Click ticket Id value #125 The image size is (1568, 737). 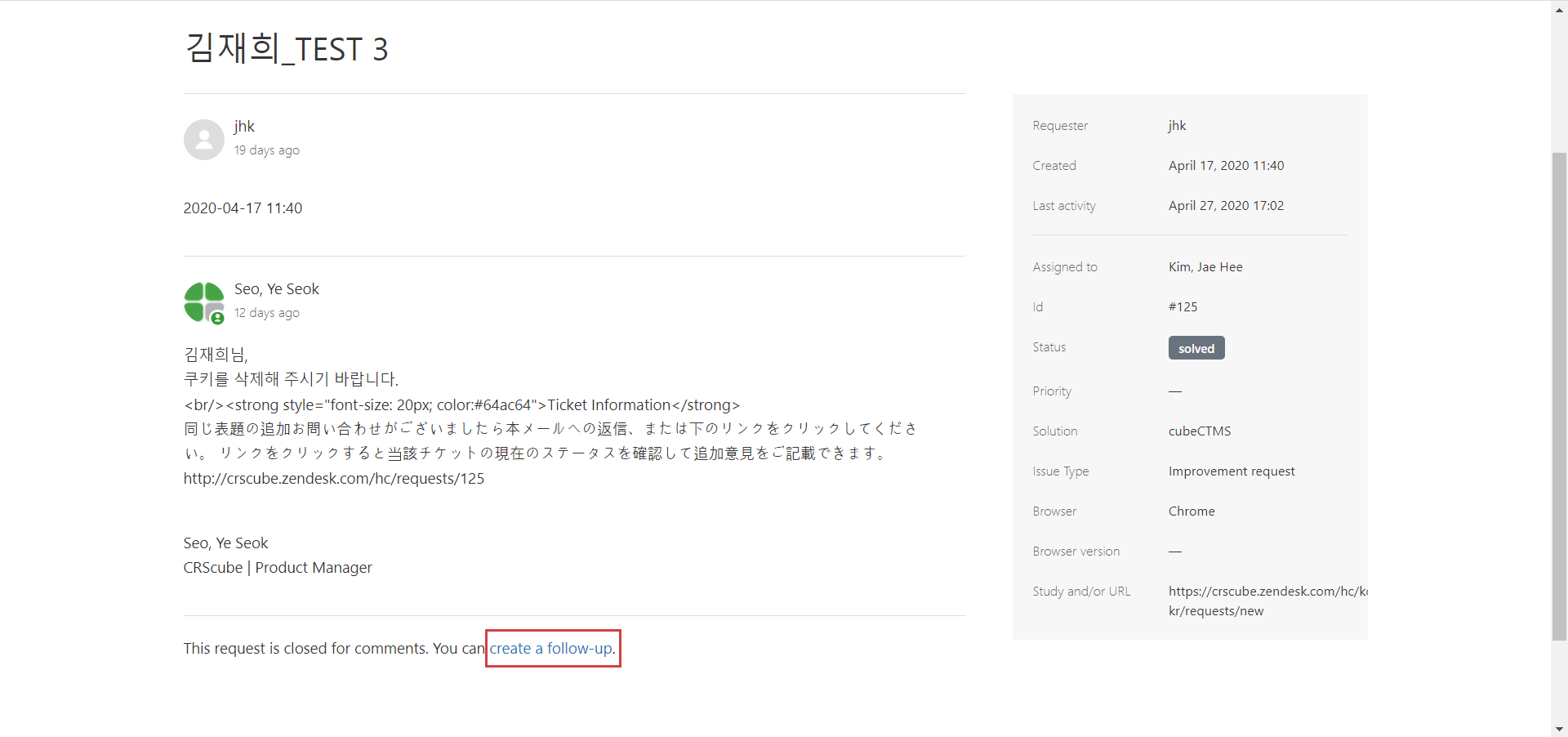(x=1183, y=307)
